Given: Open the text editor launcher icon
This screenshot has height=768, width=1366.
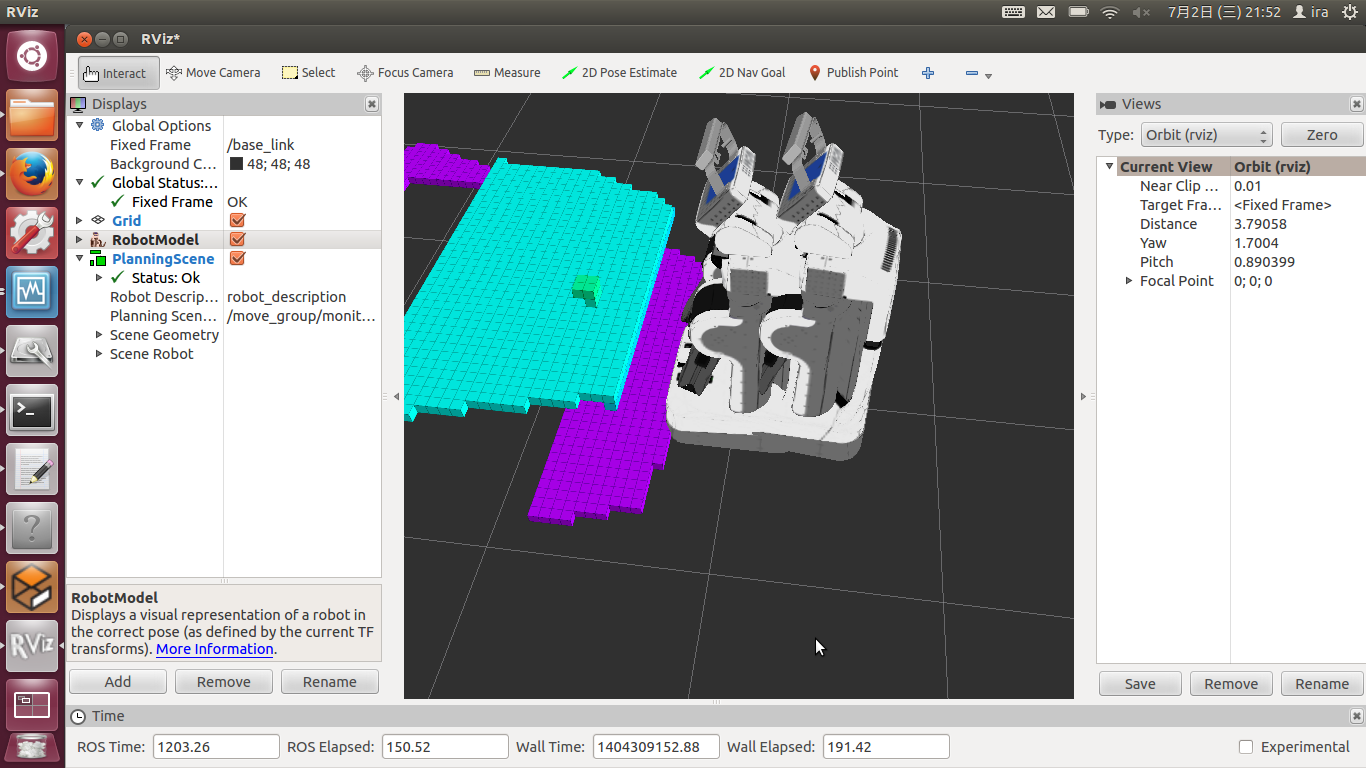Looking at the screenshot, I should 32,469.
